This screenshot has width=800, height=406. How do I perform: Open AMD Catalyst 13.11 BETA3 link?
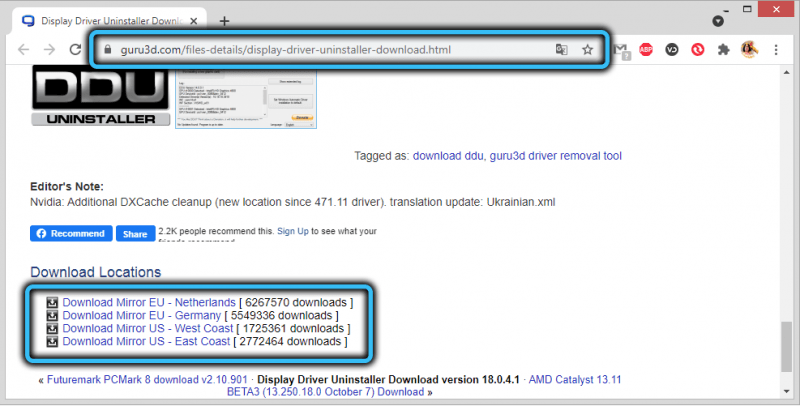[x=424, y=386]
